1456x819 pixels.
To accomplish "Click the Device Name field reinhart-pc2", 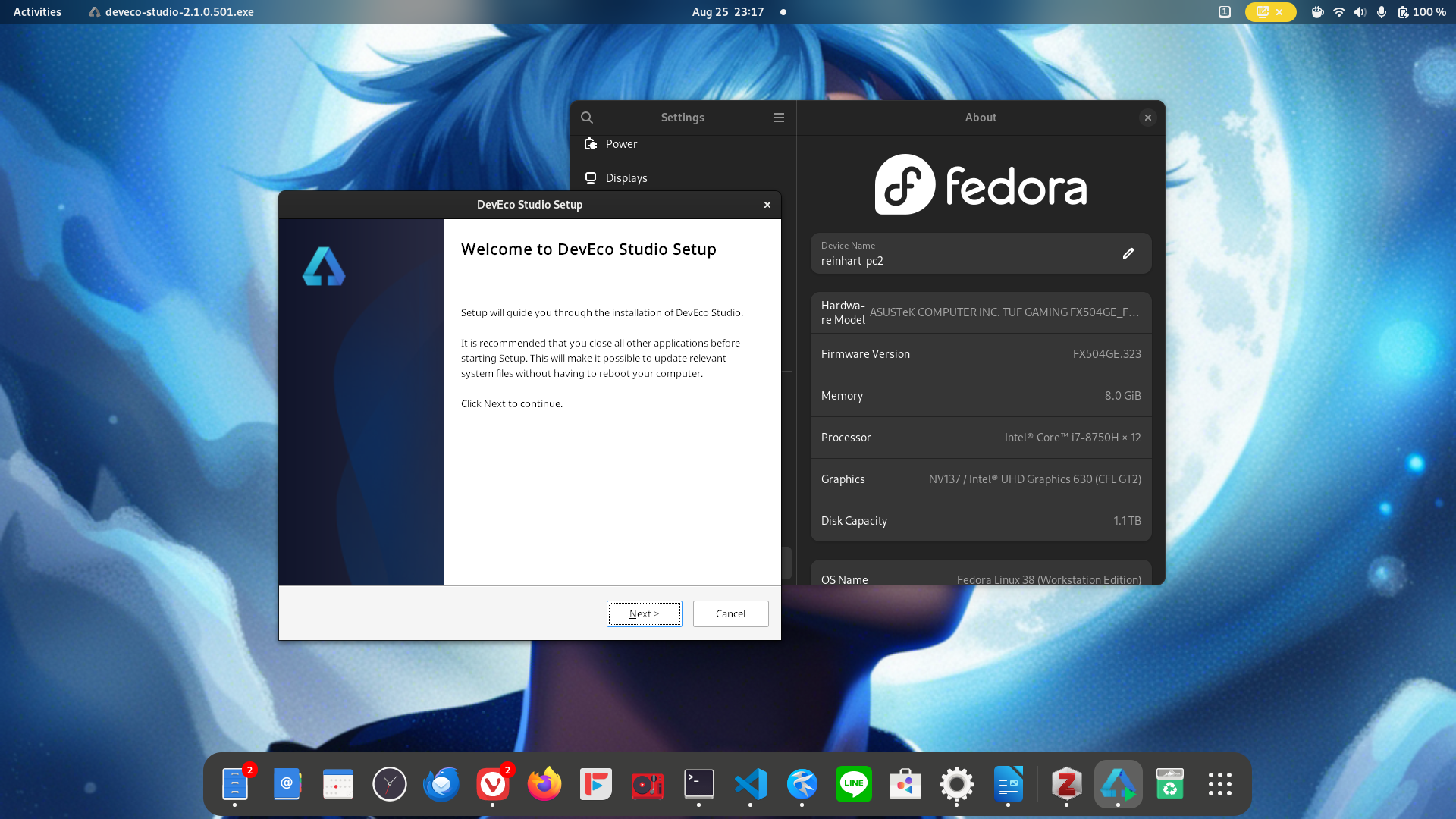I will (x=981, y=253).
